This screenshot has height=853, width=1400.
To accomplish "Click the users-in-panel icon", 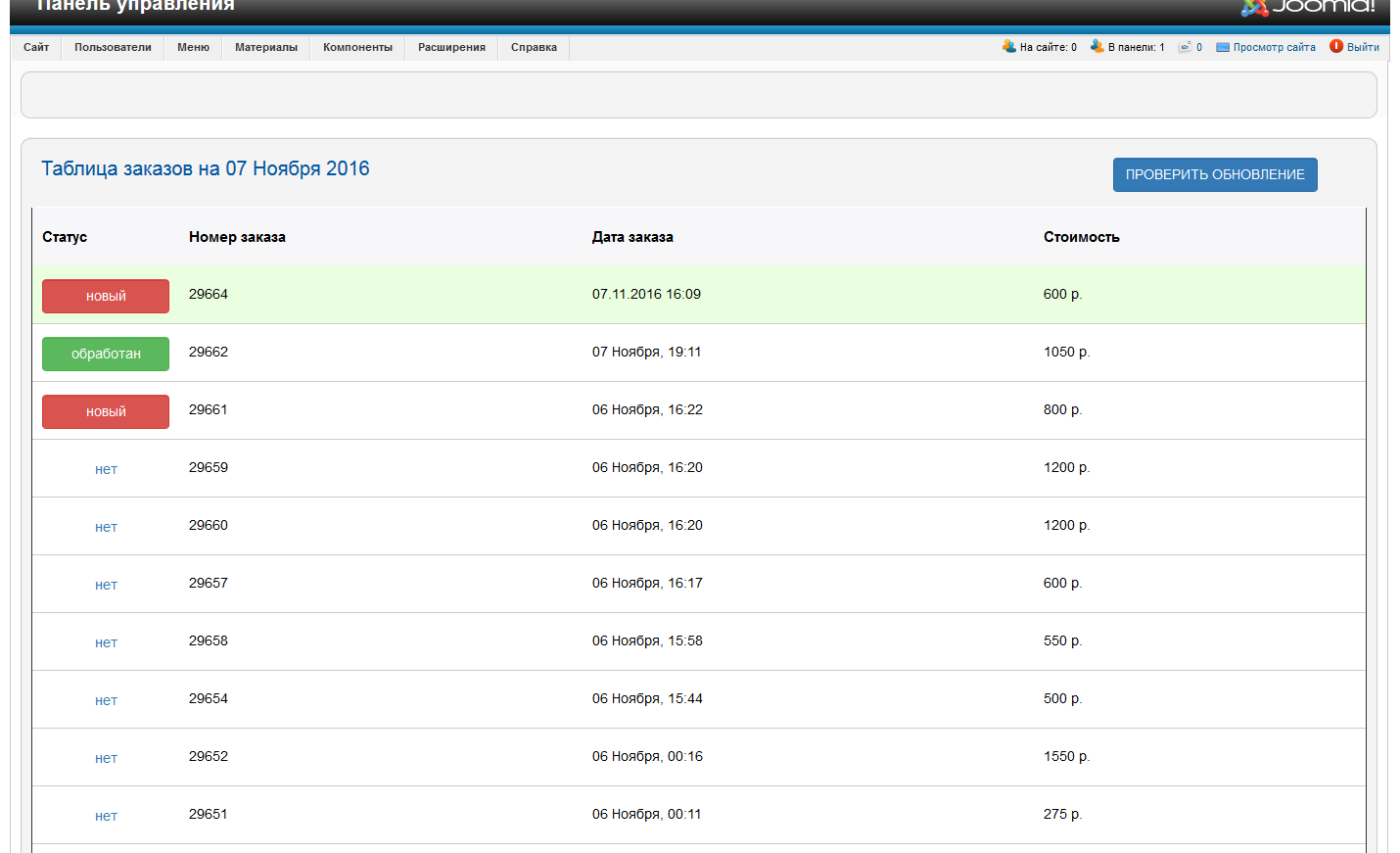I will [1097, 46].
